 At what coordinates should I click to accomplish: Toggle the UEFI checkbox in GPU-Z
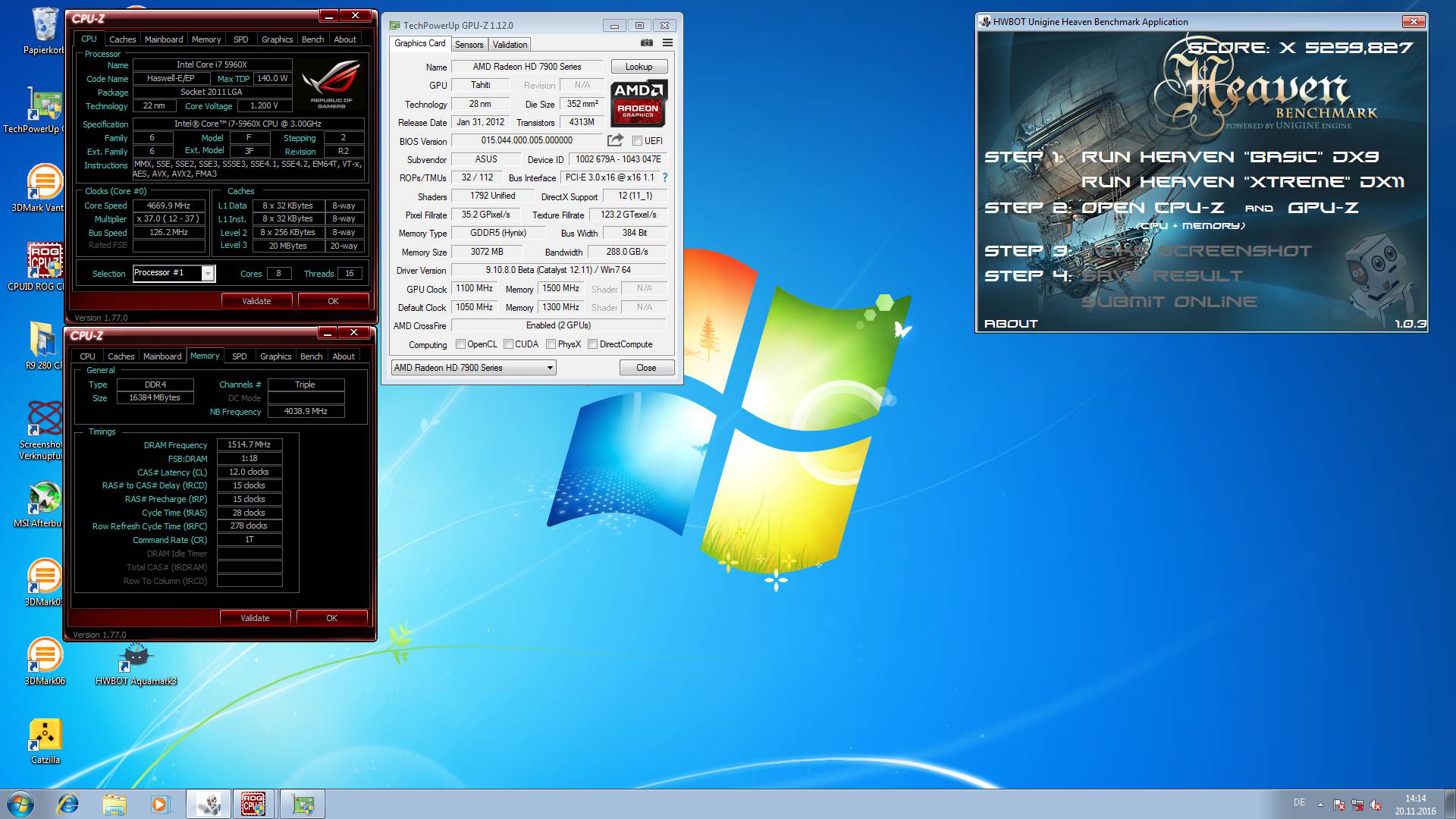[637, 141]
